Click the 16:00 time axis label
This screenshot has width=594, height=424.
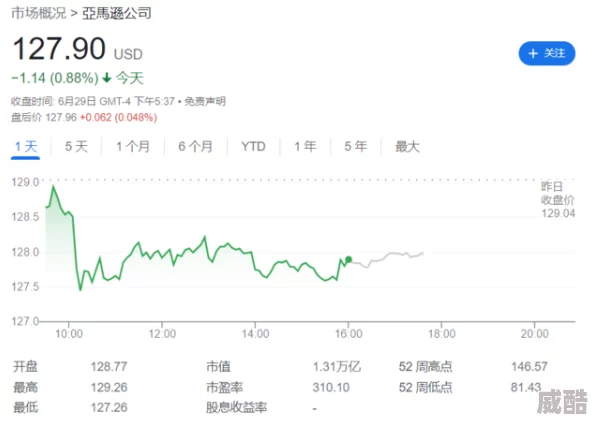[x=349, y=334]
